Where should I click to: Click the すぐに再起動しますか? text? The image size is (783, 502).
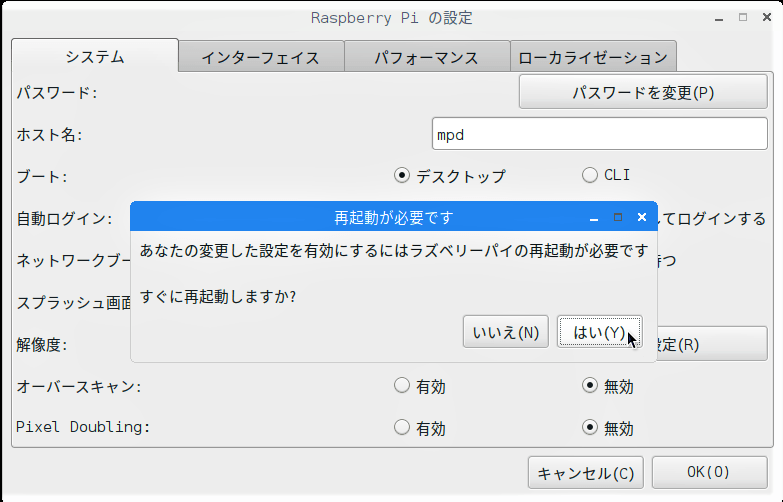pos(218,297)
